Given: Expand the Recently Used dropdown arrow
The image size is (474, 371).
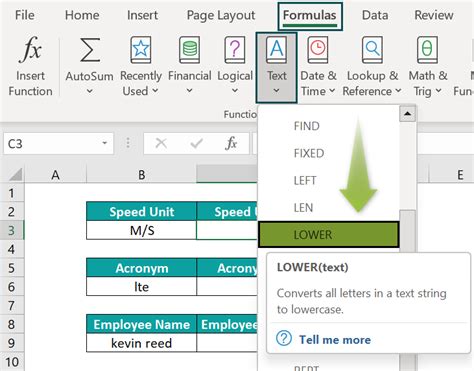Looking at the screenshot, I should pos(155,90).
